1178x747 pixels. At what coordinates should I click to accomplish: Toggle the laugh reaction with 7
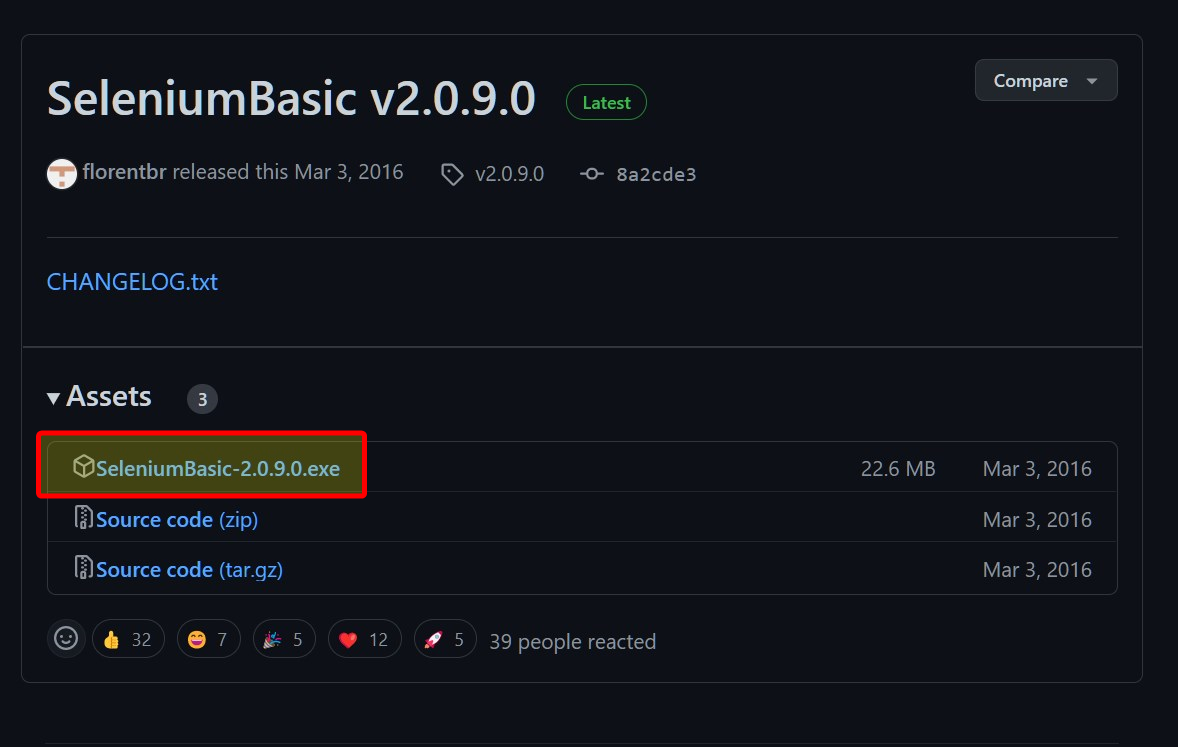click(208, 639)
